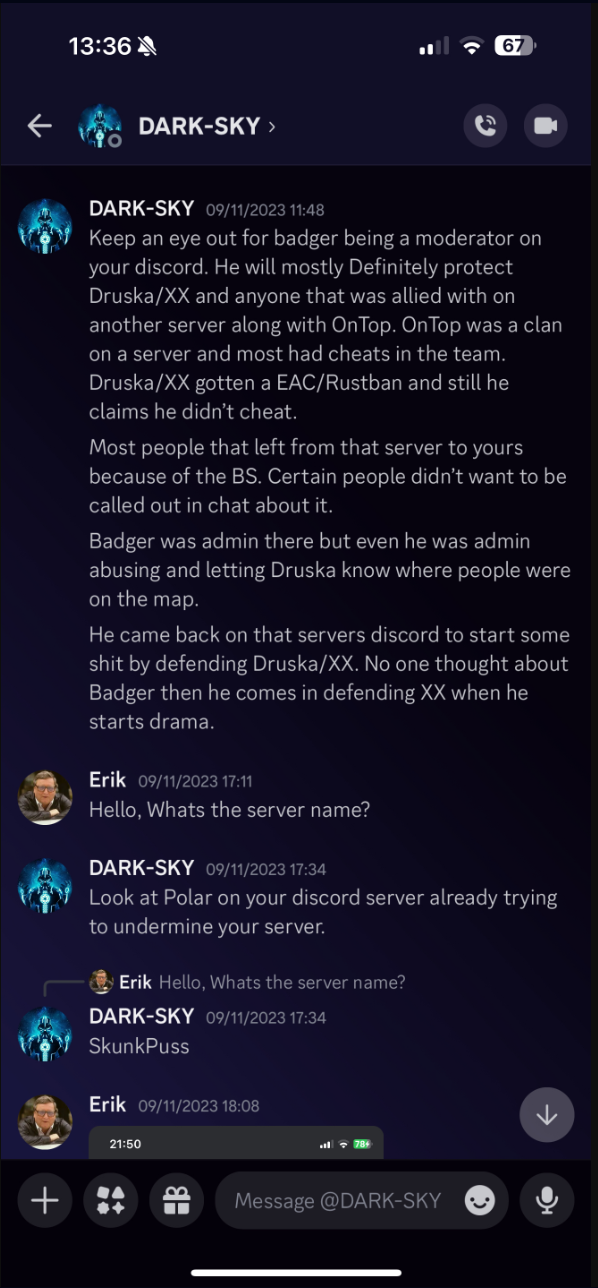Open the plus attachment menu
The image size is (598, 1288).
click(45, 1201)
